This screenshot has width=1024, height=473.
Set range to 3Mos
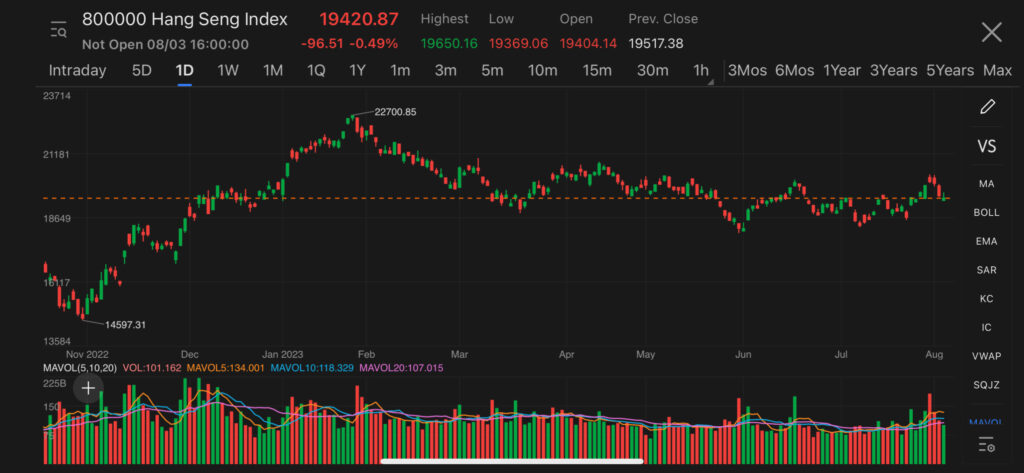pyautogui.click(x=747, y=71)
